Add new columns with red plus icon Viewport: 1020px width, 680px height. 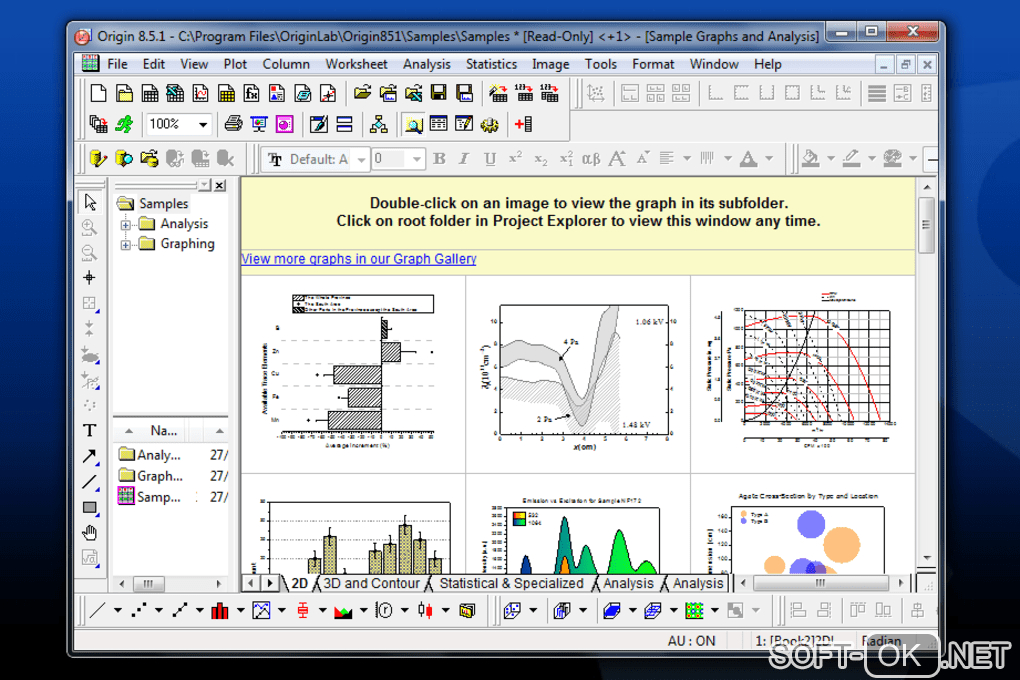(x=523, y=124)
